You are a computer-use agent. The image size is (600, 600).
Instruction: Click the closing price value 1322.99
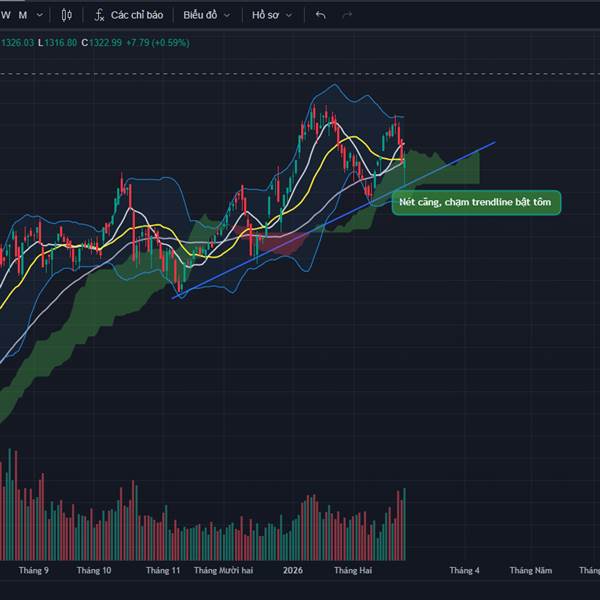point(105,42)
